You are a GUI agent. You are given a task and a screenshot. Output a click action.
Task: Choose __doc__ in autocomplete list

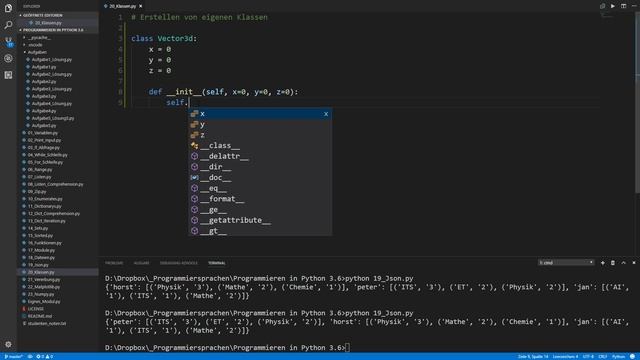coord(260,178)
